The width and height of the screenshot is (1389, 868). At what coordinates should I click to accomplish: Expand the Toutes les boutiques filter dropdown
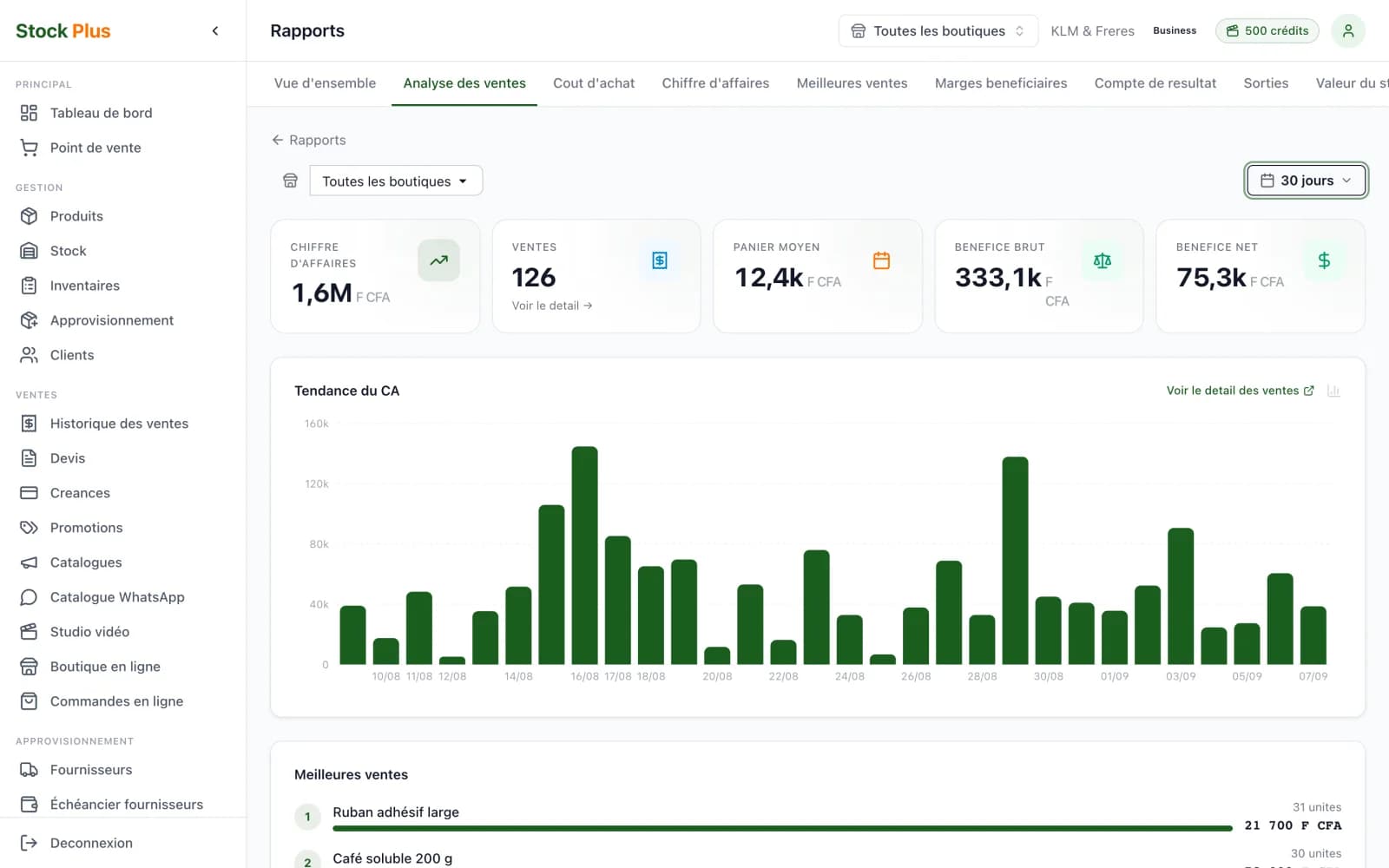(x=396, y=181)
